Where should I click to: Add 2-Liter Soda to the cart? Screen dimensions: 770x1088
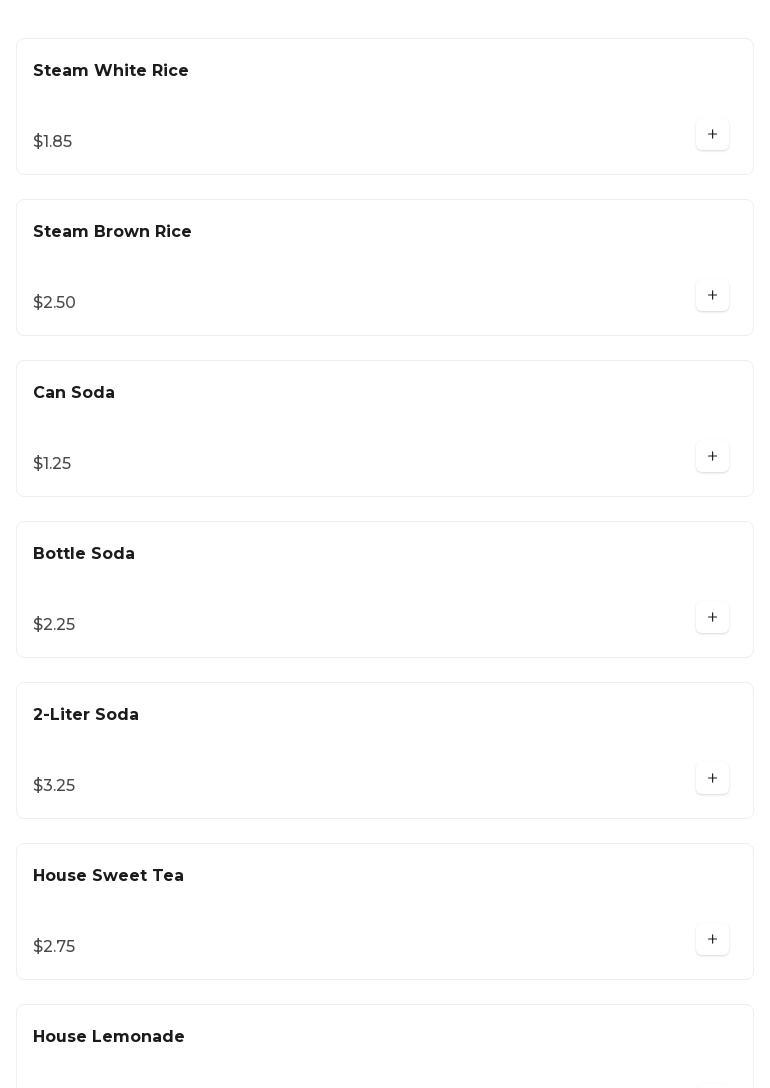pos(712,779)
